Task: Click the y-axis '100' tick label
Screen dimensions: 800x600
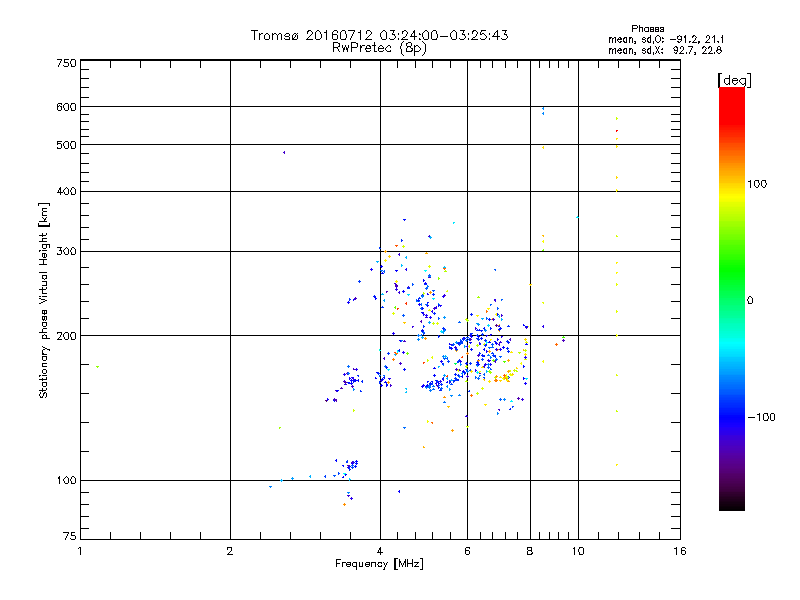Action: (x=66, y=481)
